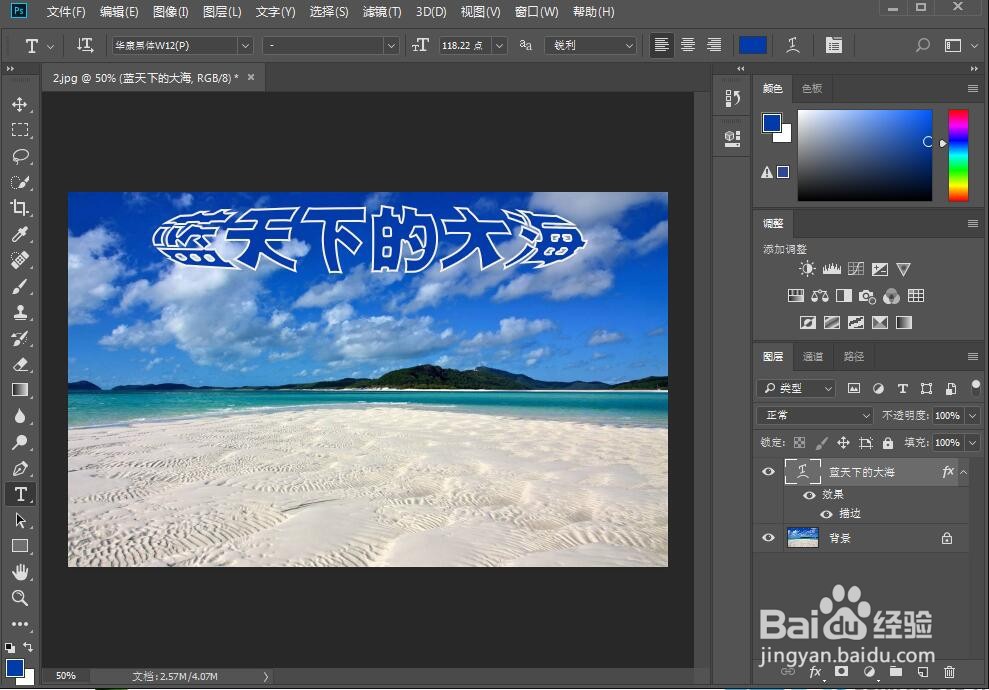Add a new layer in the Layers panel
This screenshot has width=989, height=690.
coord(921,673)
